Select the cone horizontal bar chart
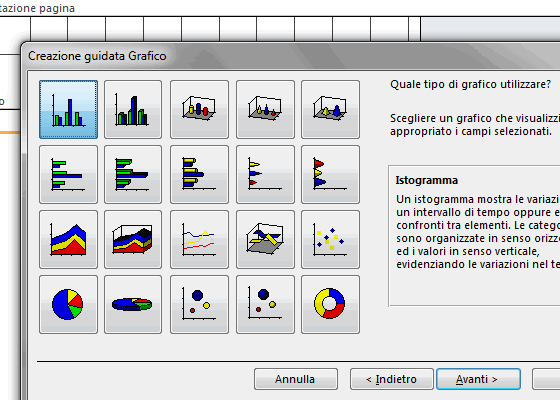 265,174
